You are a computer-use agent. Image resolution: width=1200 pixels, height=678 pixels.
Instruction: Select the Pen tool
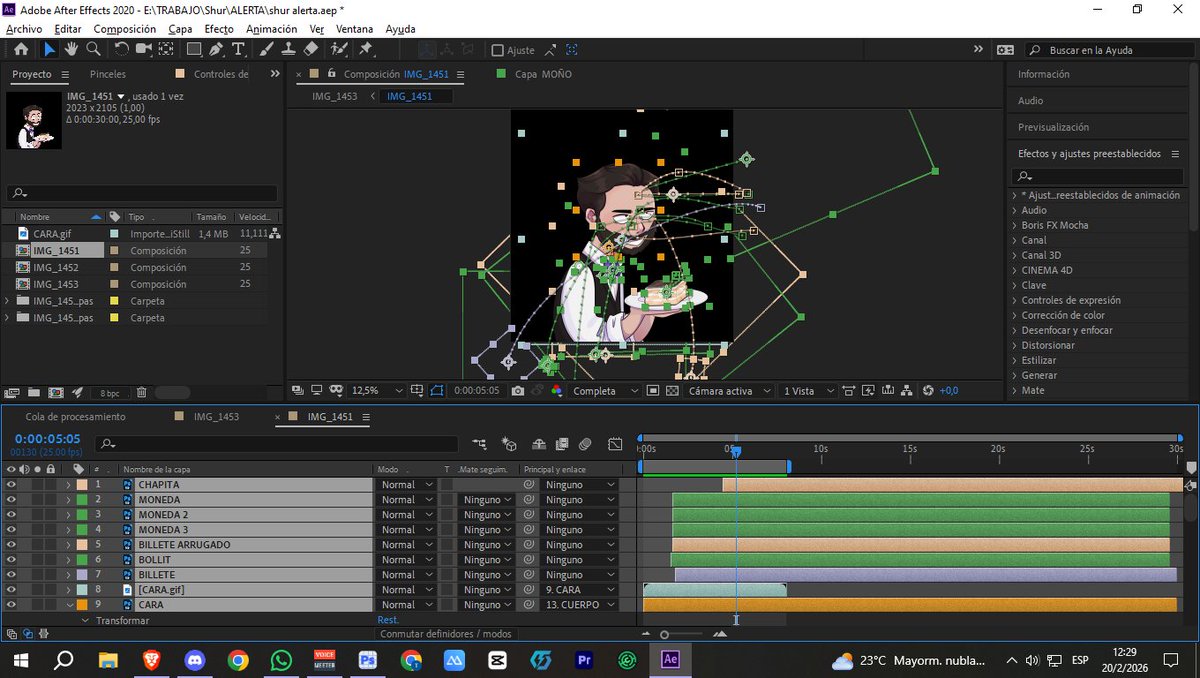point(216,49)
